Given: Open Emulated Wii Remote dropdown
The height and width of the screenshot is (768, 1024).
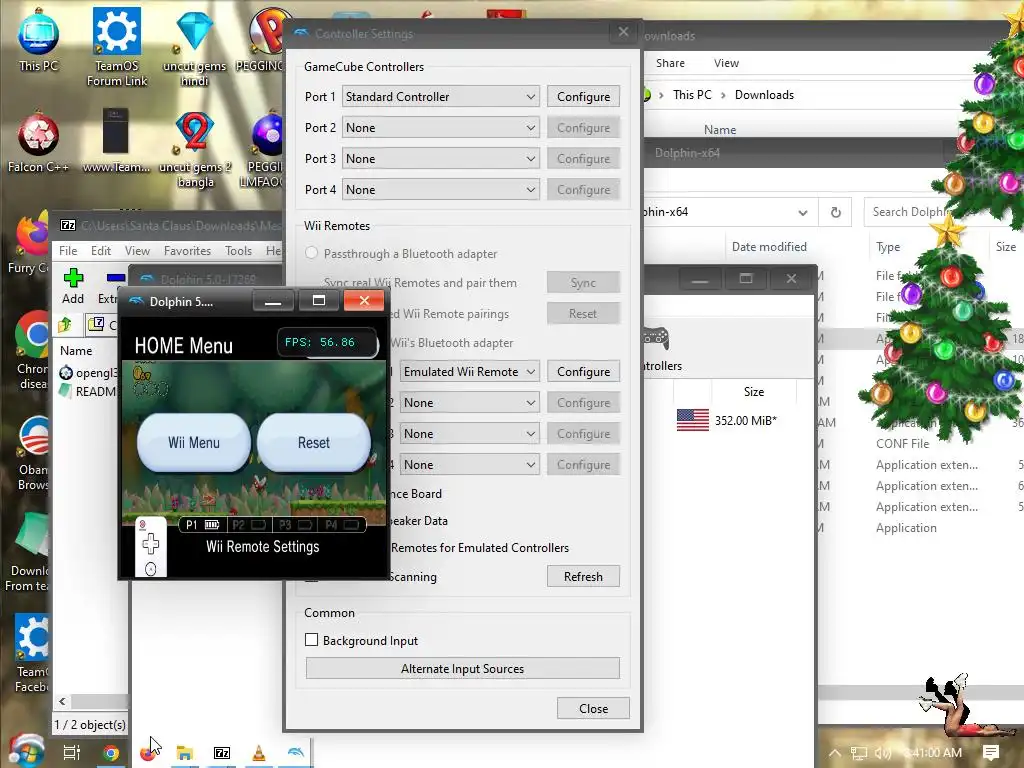Looking at the screenshot, I should click(470, 372).
